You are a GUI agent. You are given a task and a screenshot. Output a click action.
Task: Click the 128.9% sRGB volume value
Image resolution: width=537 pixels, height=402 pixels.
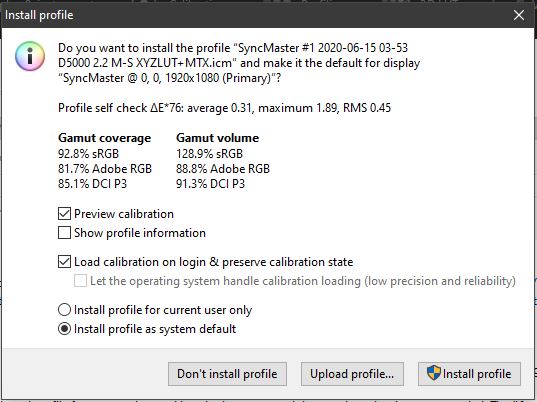[210, 154]
